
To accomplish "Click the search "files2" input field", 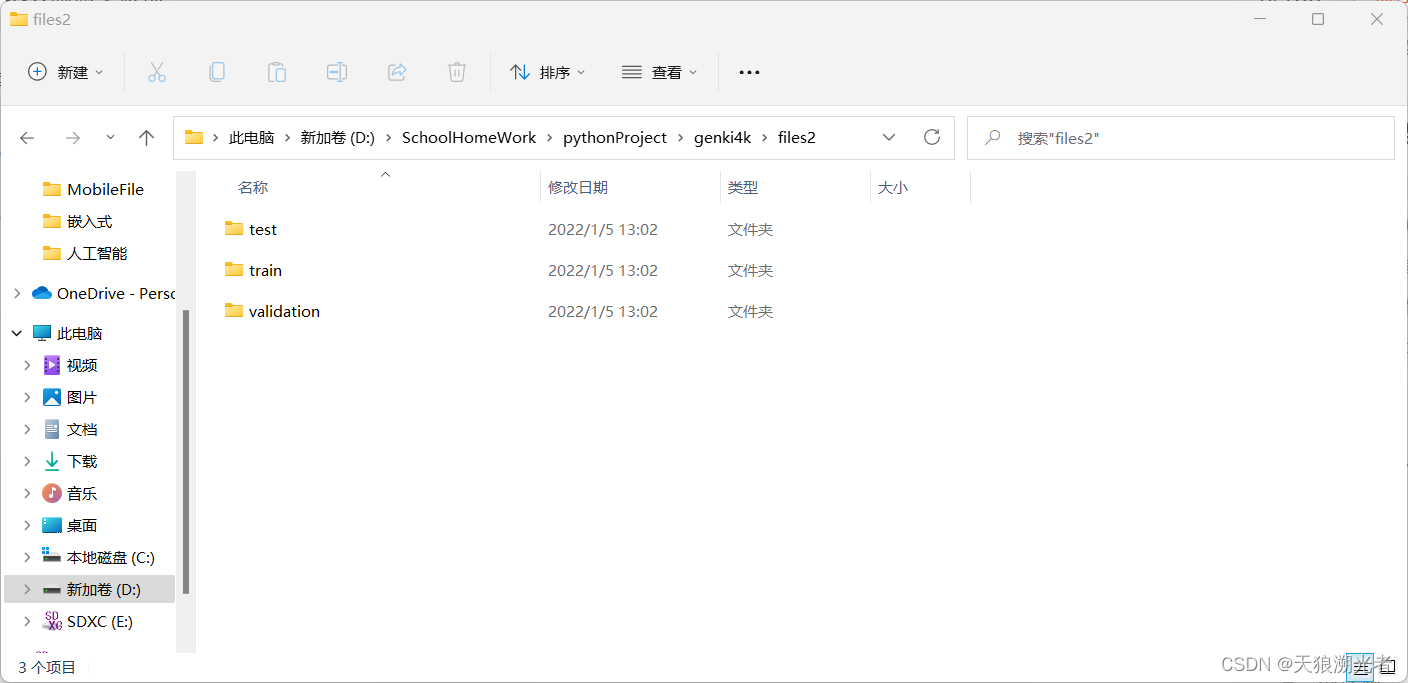I will (1180, 138).
